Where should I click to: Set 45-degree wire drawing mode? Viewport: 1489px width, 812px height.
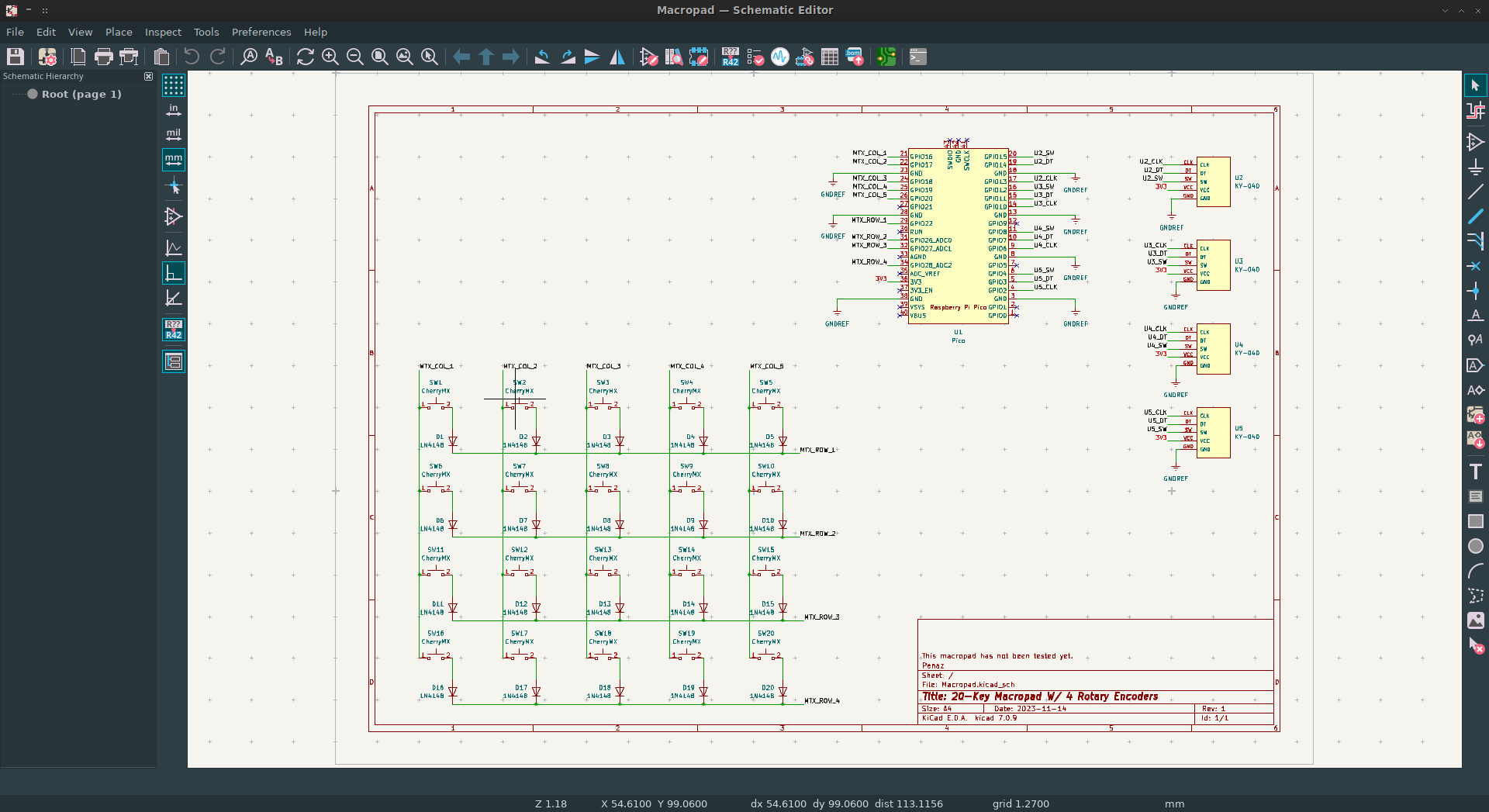174,298
